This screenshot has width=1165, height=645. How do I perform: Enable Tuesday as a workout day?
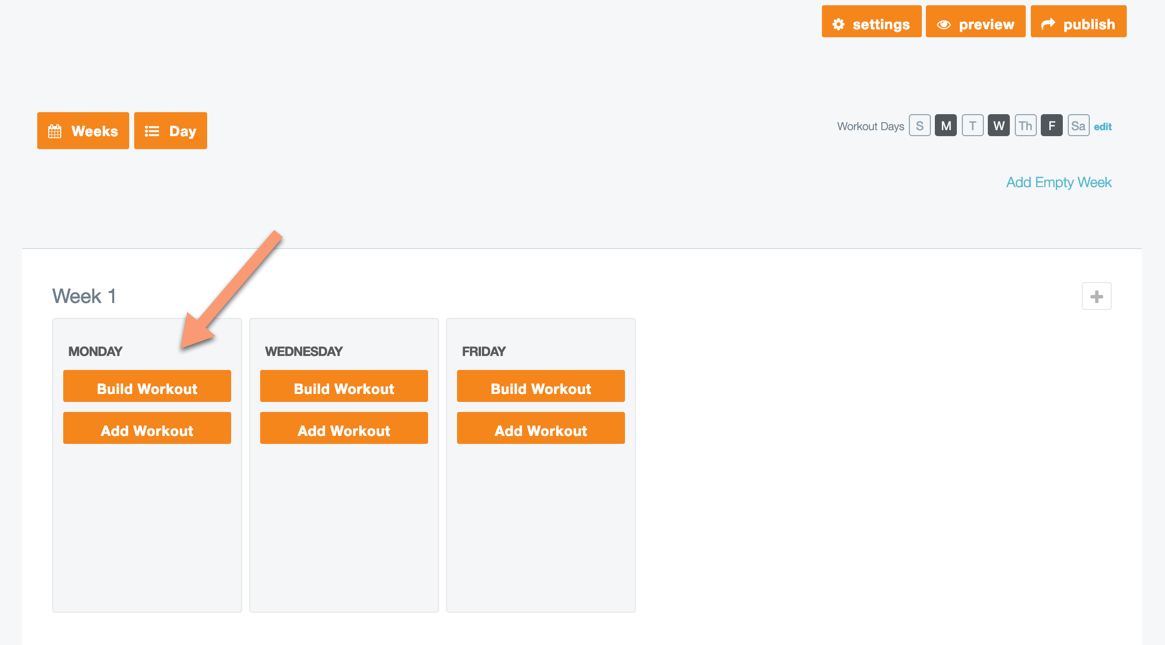click(972, 125)
